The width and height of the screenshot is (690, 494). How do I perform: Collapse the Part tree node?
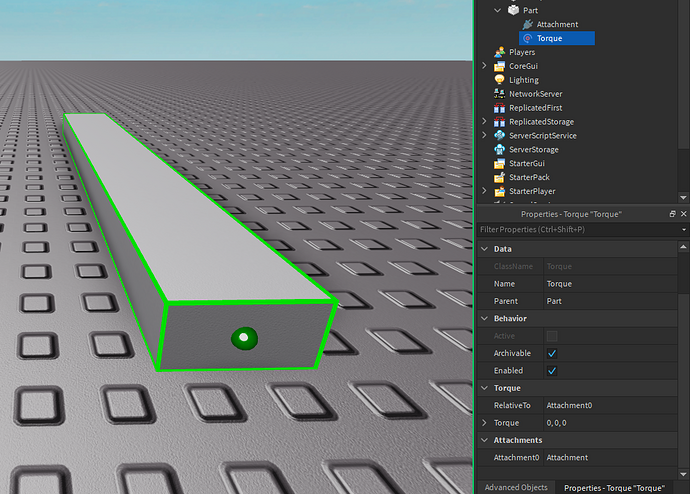click(x=497, y=10)
